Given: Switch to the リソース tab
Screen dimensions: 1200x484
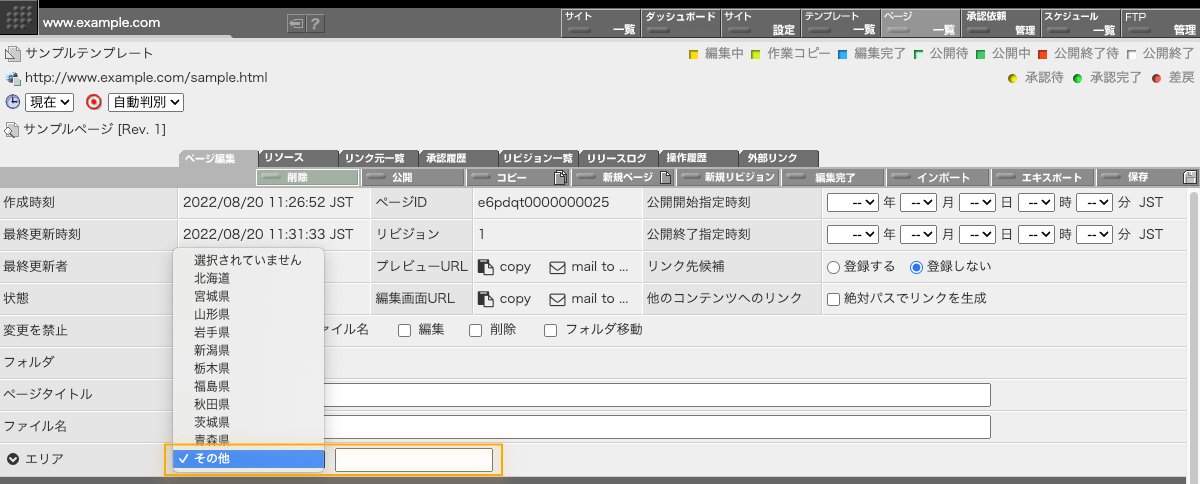Looking at the screenshot, I should click(297, 158).
